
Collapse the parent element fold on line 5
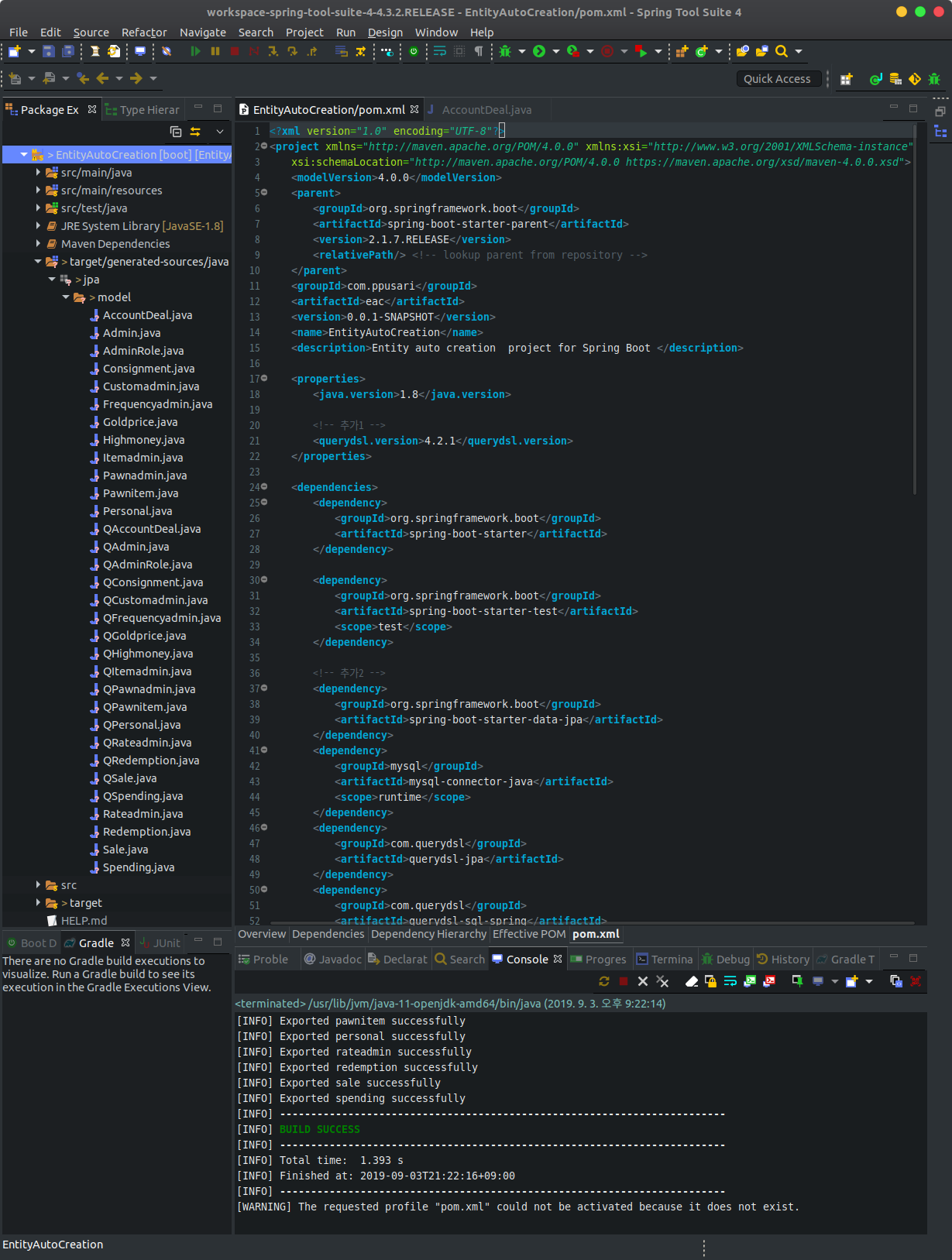pyautogui.click(x=264, y=193)
